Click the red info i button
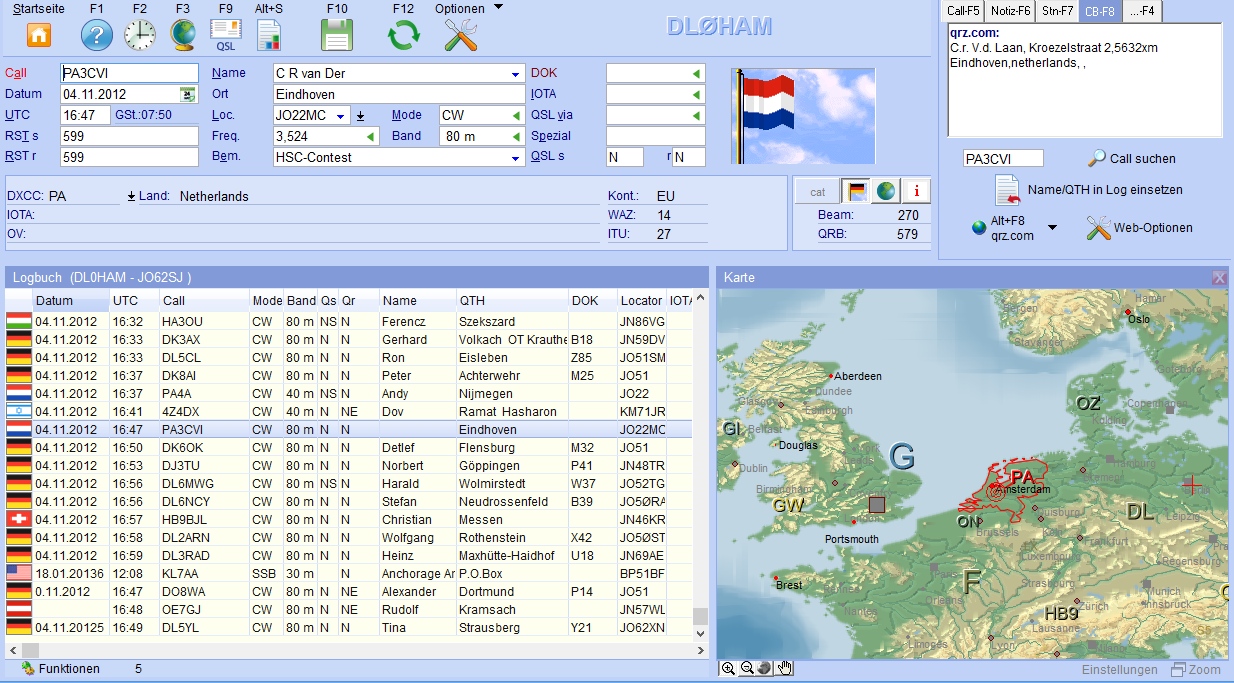 point(916,191)
